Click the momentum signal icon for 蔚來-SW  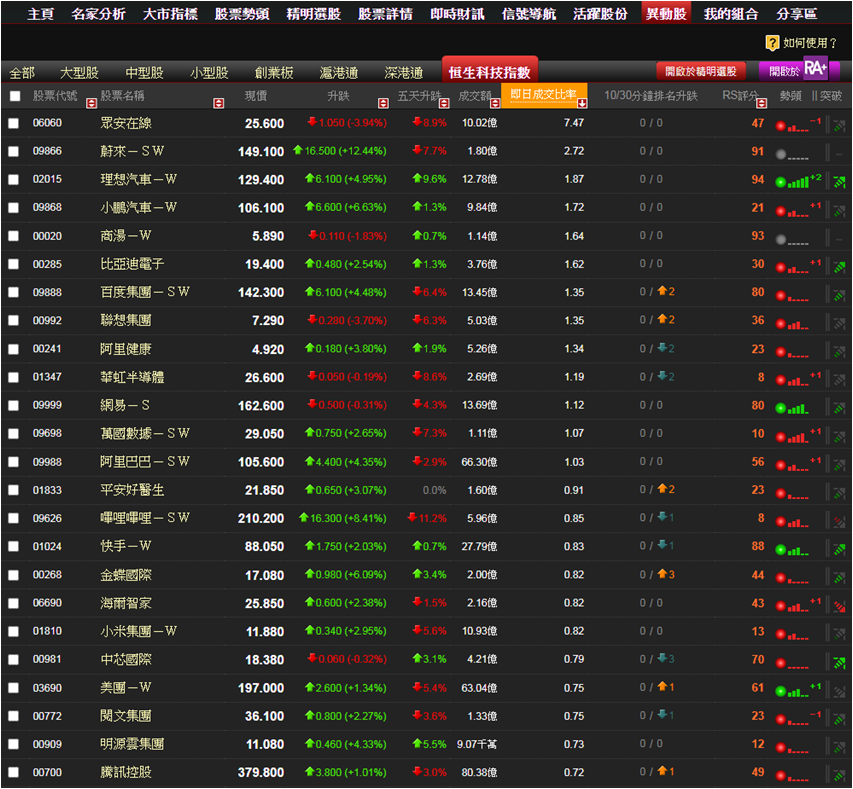[792, 153]
